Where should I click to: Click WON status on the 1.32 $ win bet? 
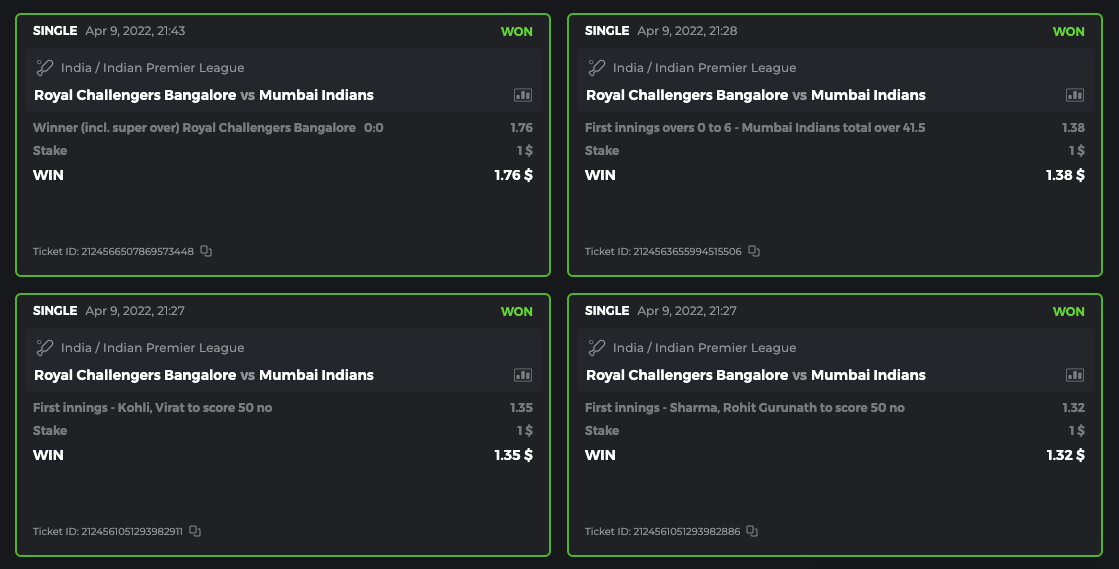coord(1069,311)
